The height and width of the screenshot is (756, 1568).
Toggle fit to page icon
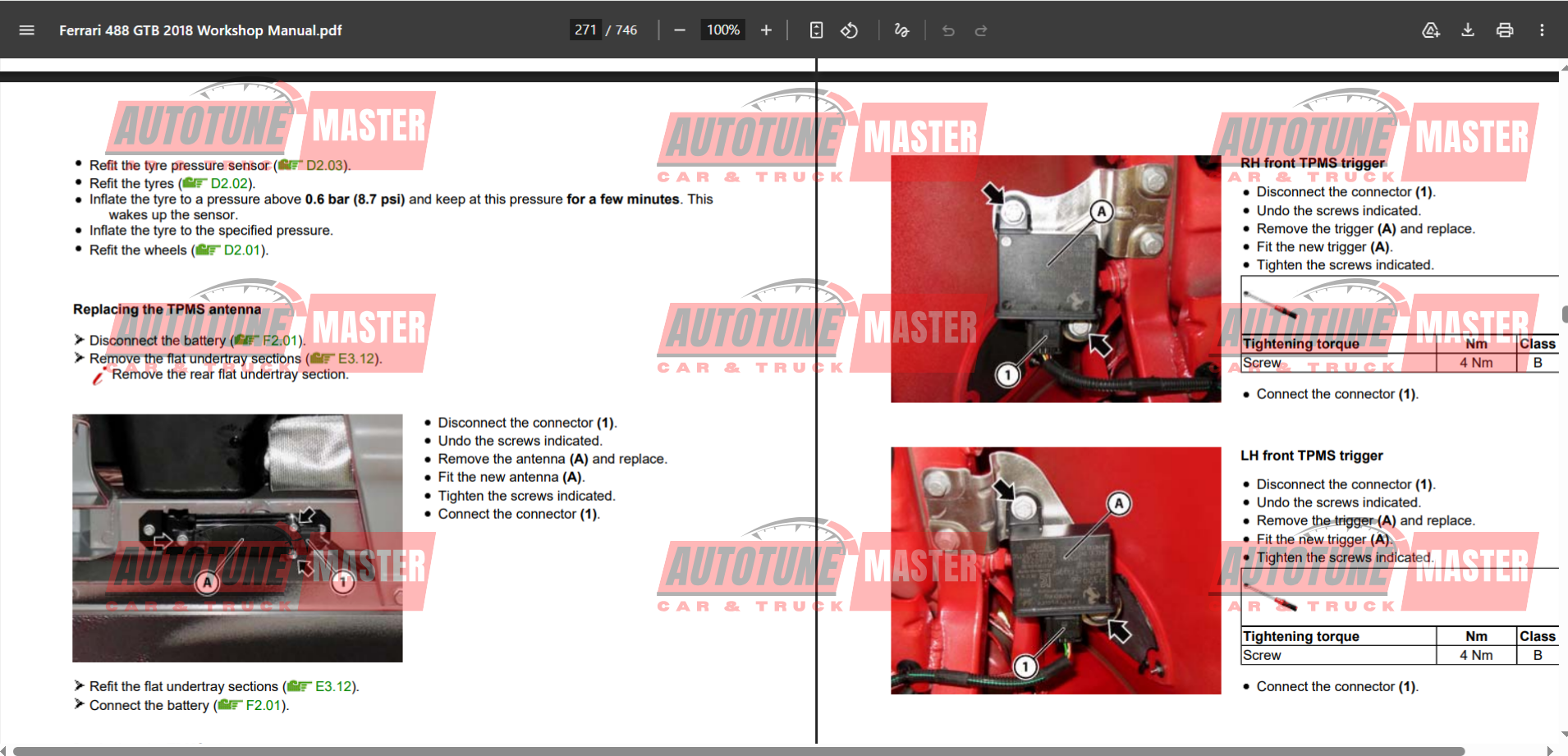point(816,30)
